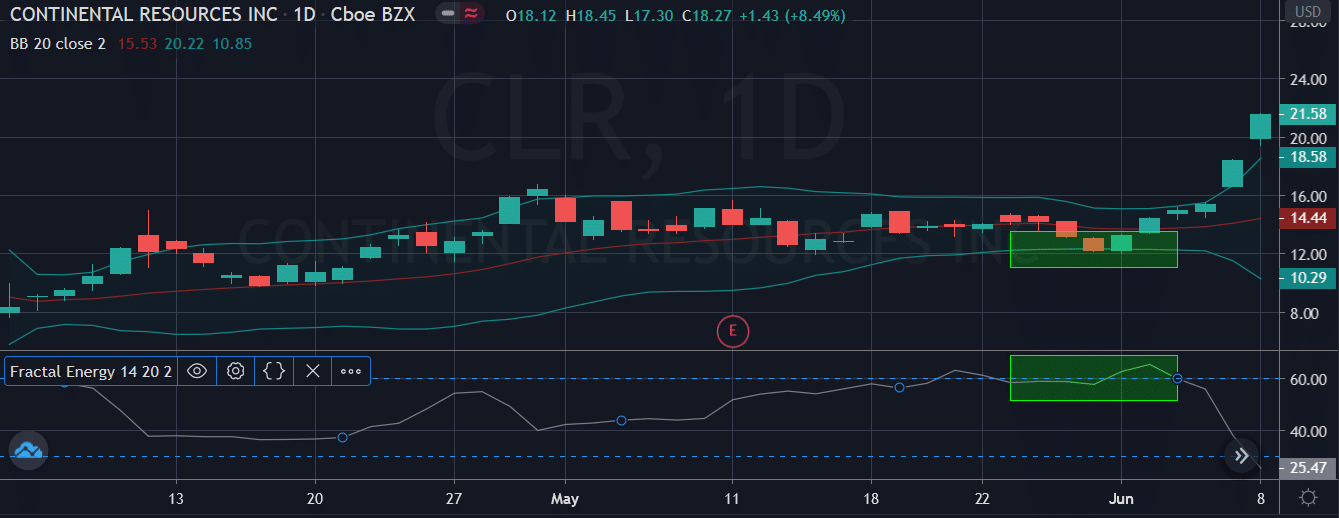Click the circle marker above date 20
Image resolution: width=1339 pixels, height=518 pixels.
343,437
